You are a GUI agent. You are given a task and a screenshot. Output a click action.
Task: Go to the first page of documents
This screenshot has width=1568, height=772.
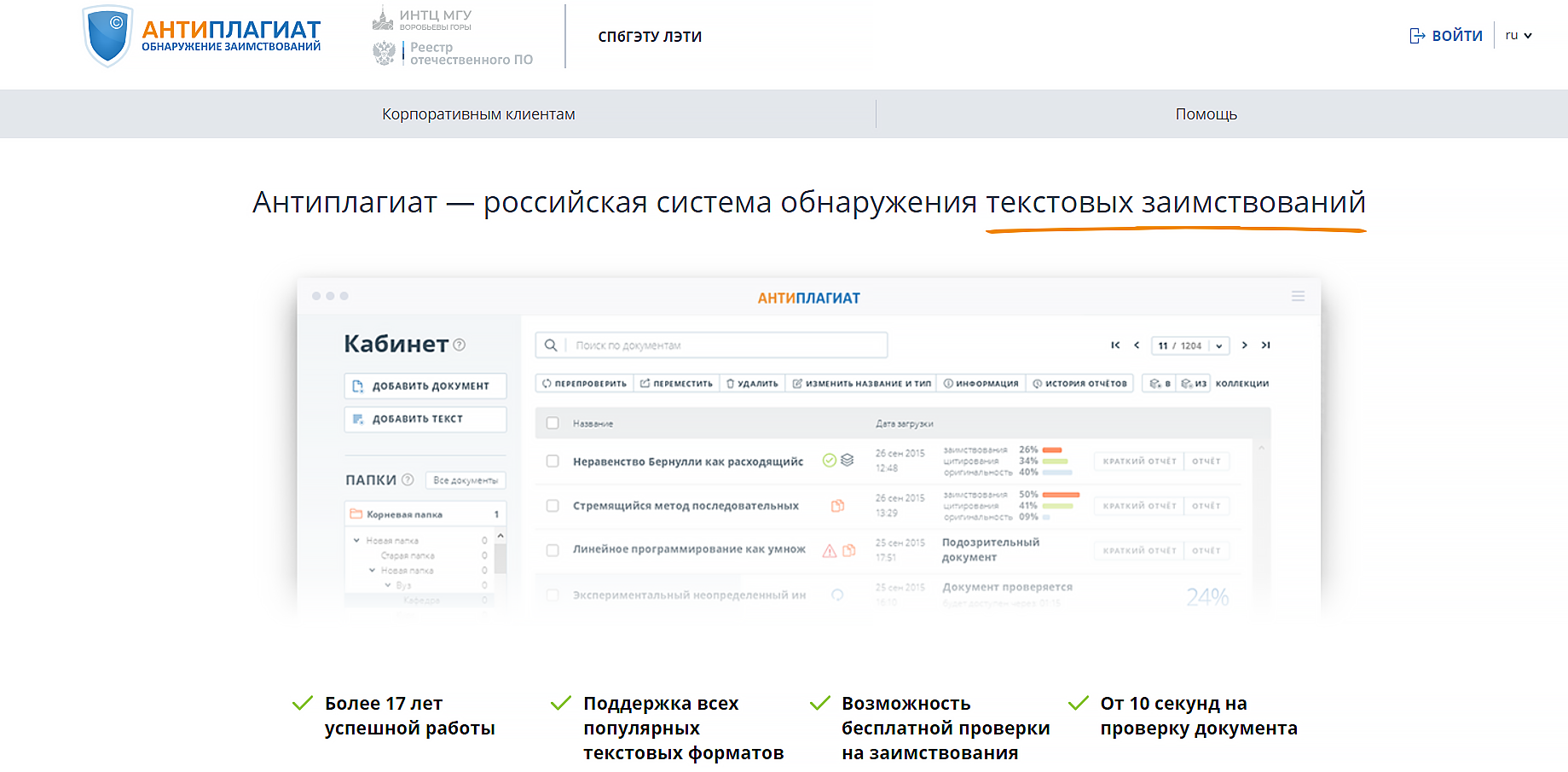pyautogui.click(x=1115, y=345)
